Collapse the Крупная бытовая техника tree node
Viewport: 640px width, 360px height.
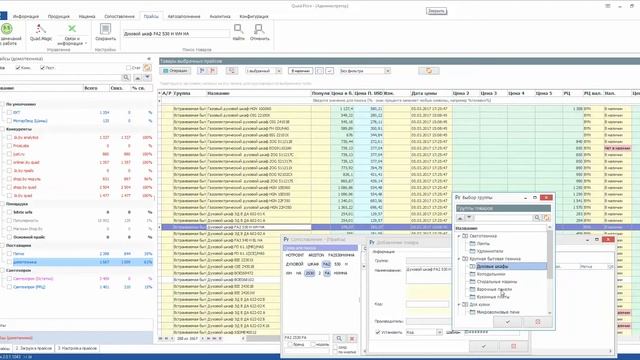(x=459, y=259)
